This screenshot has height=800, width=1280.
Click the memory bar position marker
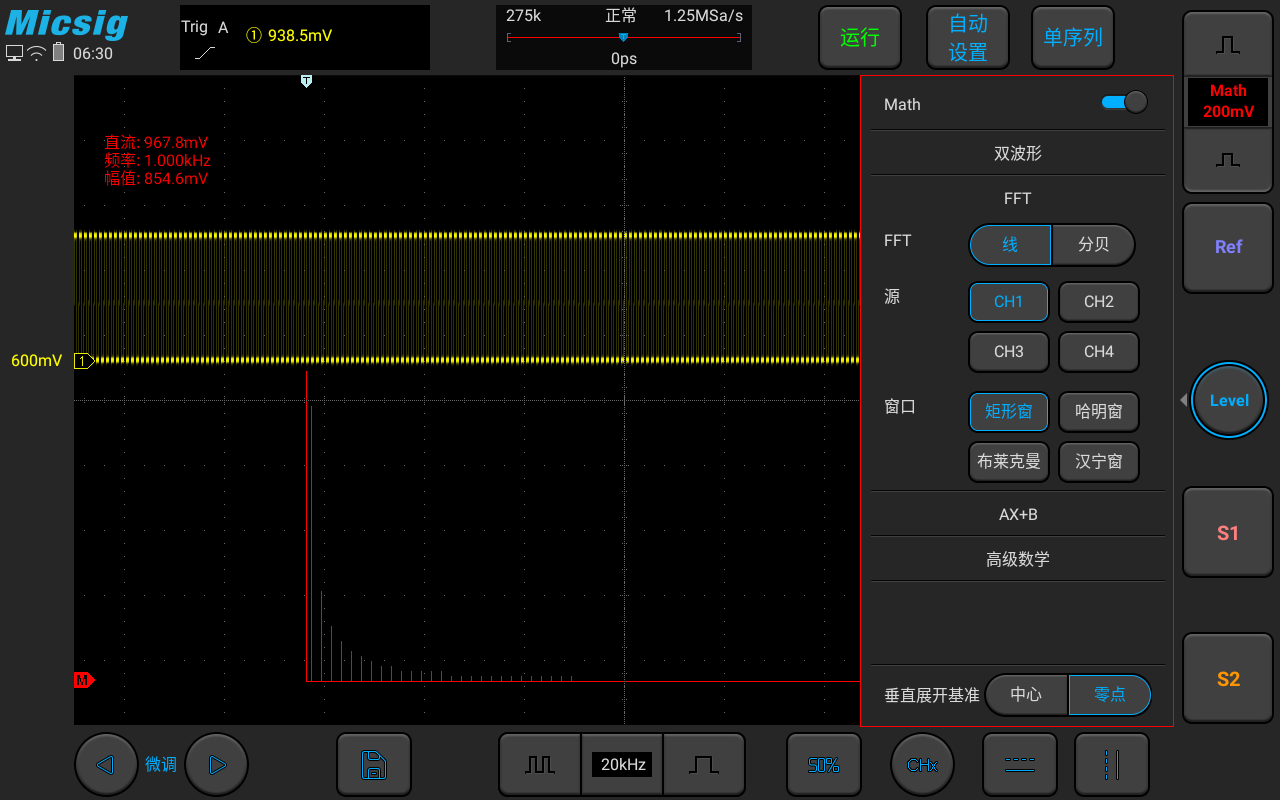coord(623,38)
